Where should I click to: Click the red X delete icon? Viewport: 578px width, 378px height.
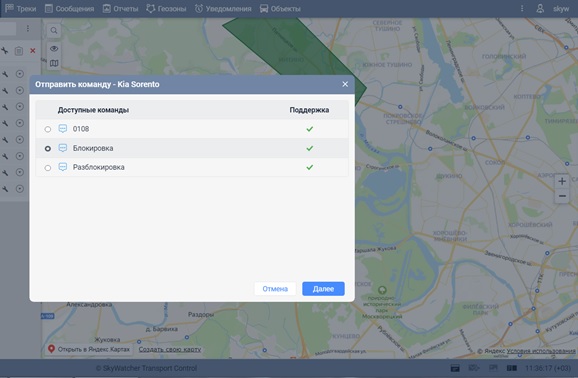(x=33, y=51)
